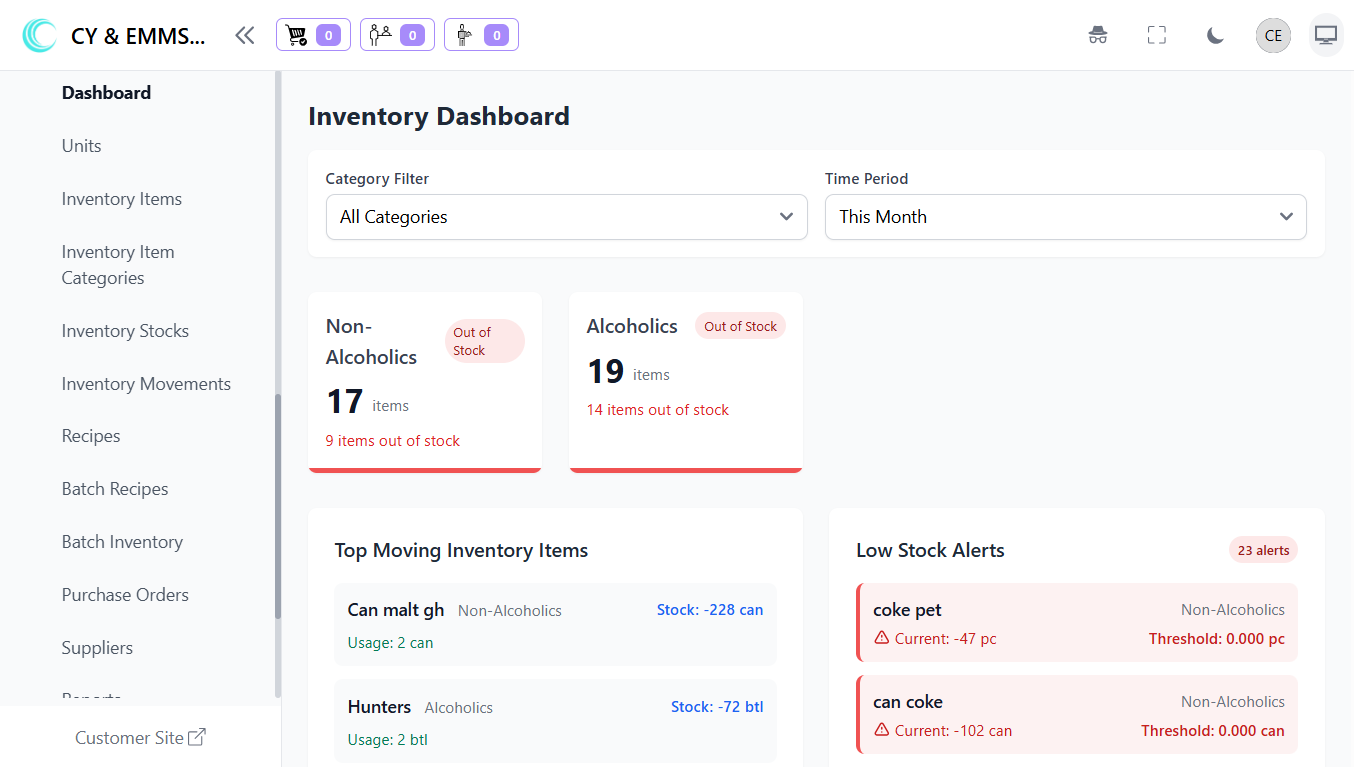Viewport: 1354px width, 767px height.
Task: Click the table reservations icon badge
Action: [x=397, y=36]
